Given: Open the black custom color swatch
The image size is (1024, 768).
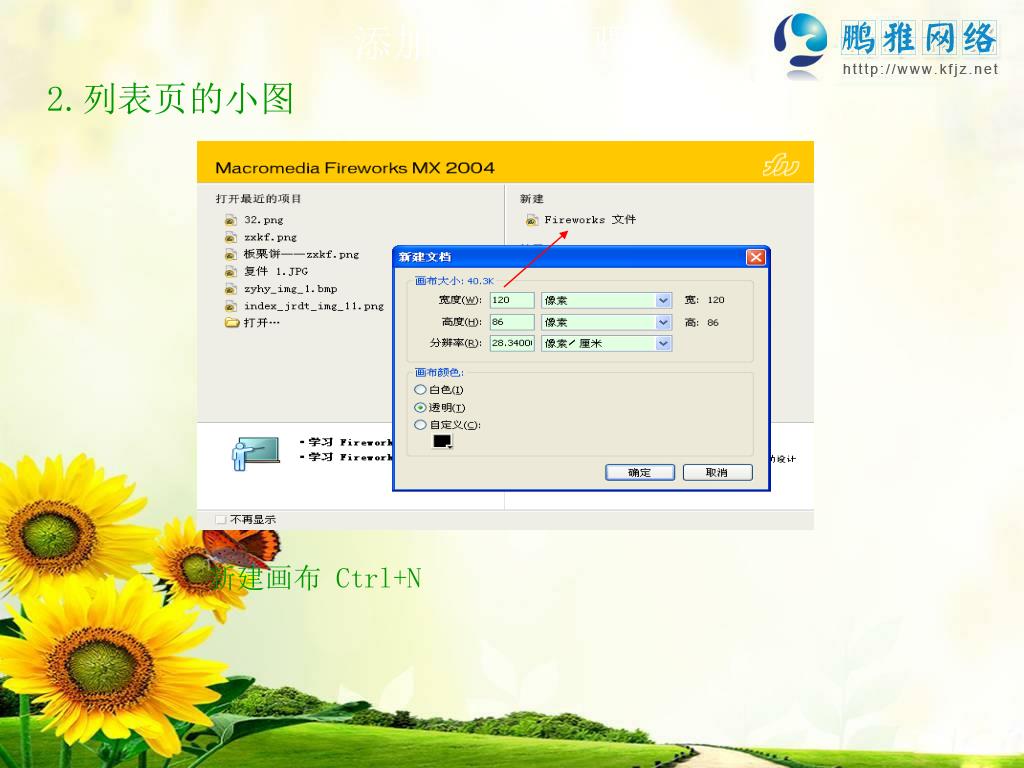Looking at the screenshot, I should [442, 442].
